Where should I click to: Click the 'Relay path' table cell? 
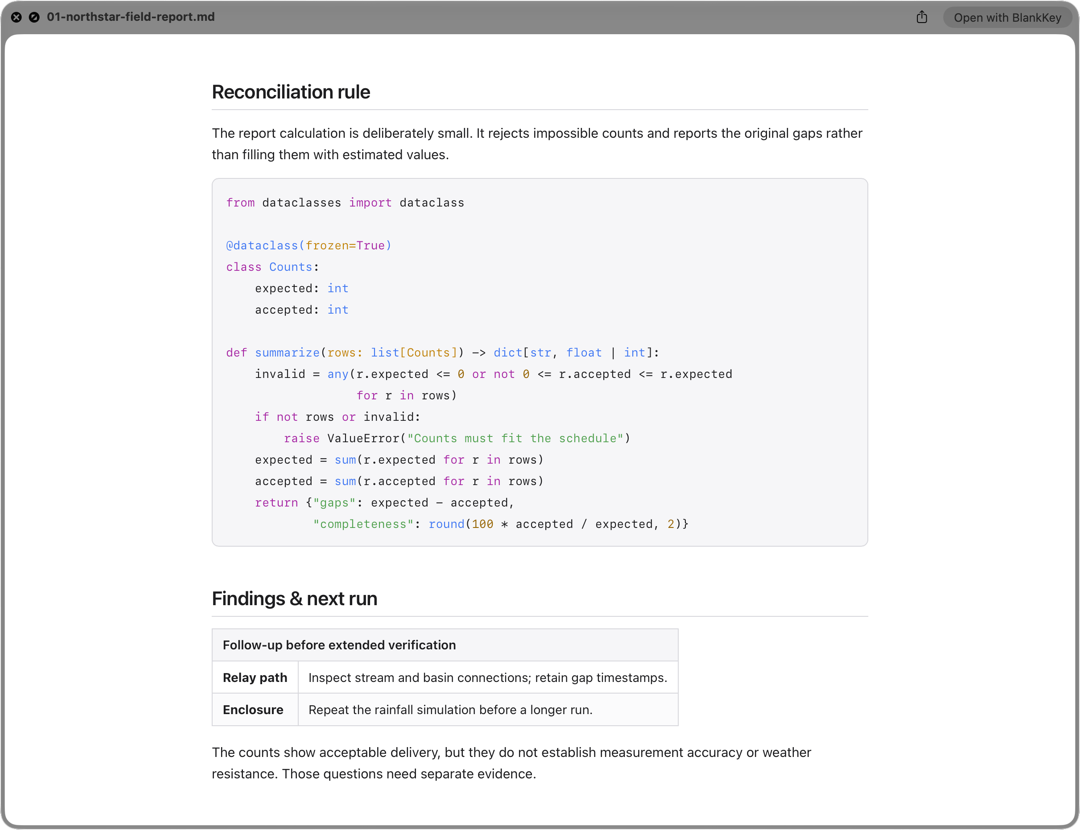[x=255, y=677]
